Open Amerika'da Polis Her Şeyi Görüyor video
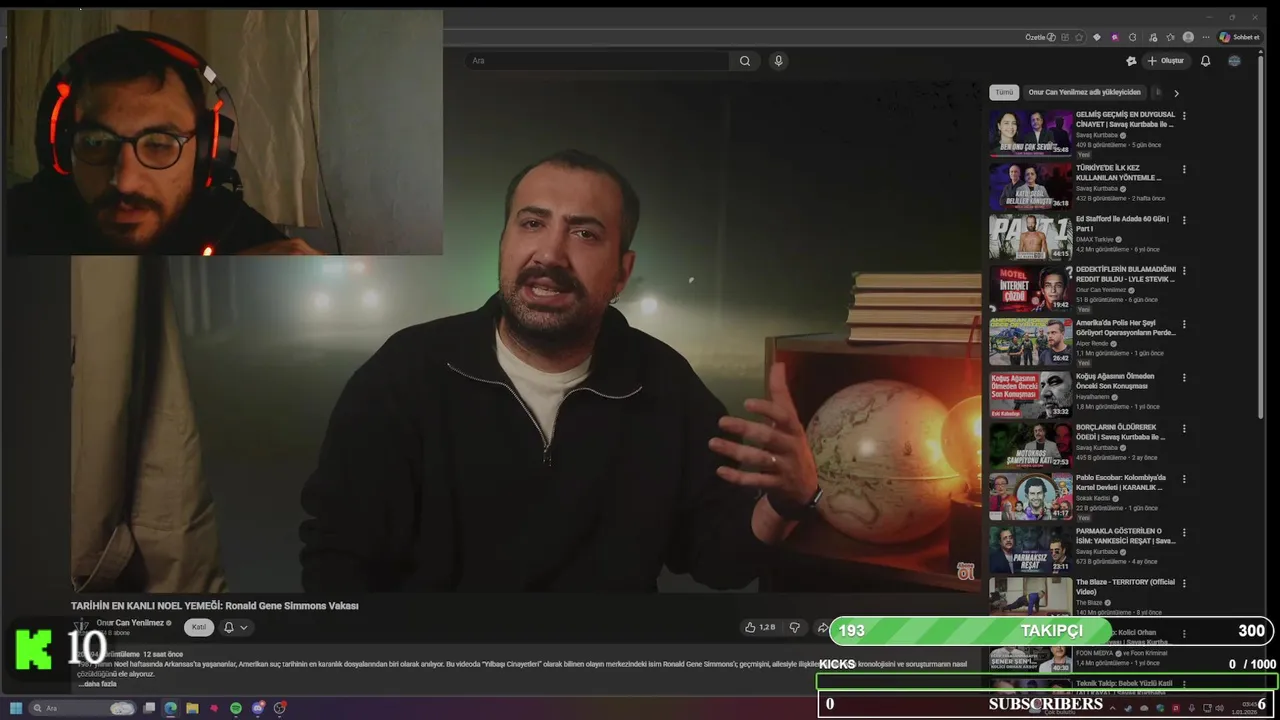 point(1030,342)
